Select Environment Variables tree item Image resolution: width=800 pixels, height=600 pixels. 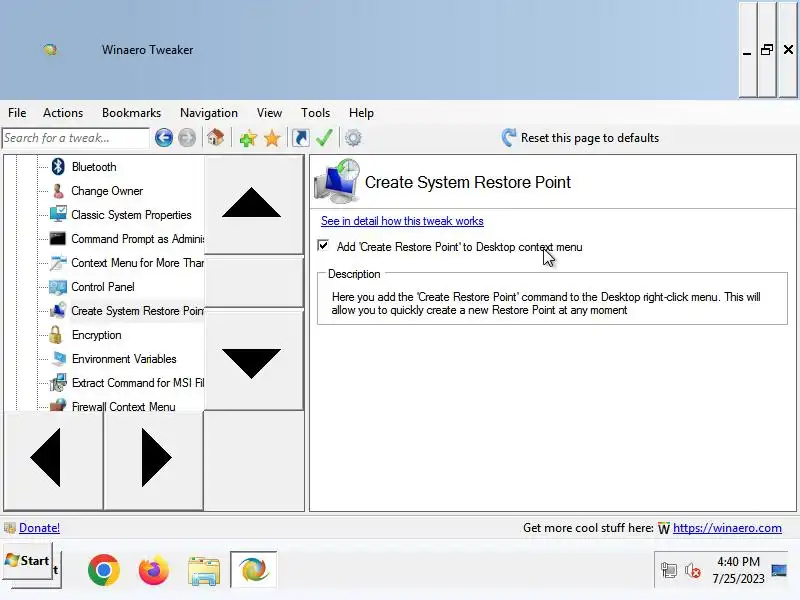[124, 359]
